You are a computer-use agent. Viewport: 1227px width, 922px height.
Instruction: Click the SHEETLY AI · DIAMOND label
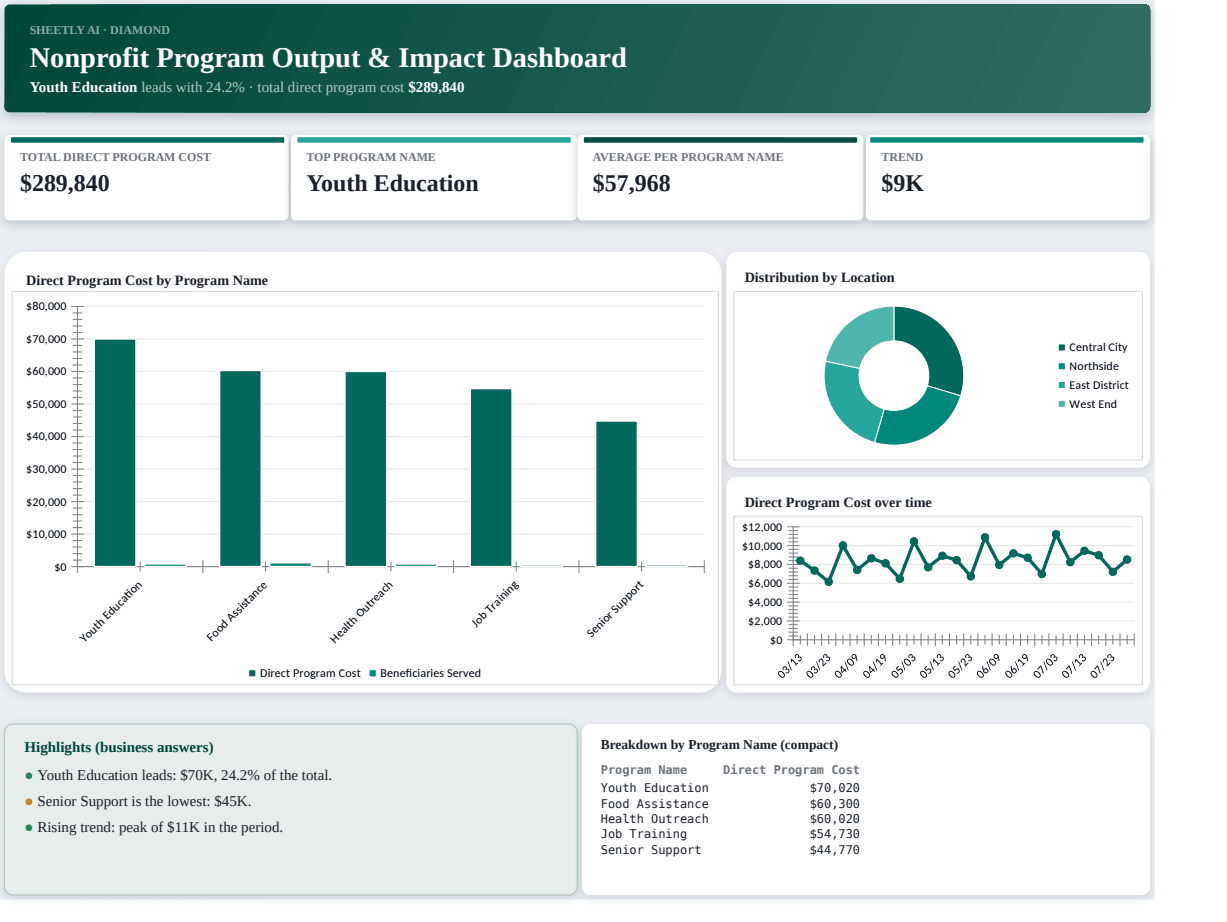[100, 30]
